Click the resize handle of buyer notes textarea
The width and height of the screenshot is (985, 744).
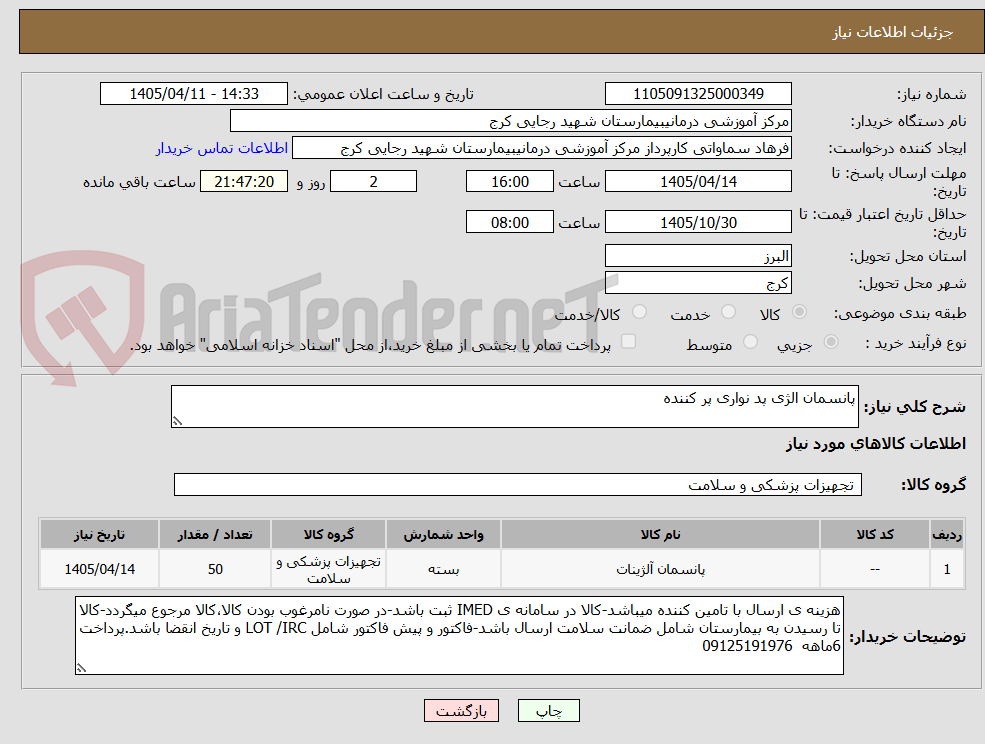[x=81, y=669]
